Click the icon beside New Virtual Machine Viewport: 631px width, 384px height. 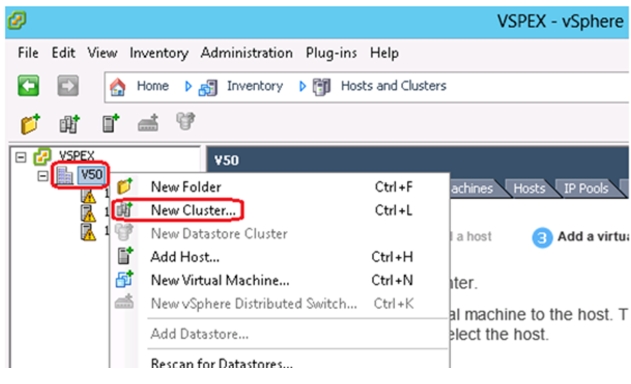124,279
